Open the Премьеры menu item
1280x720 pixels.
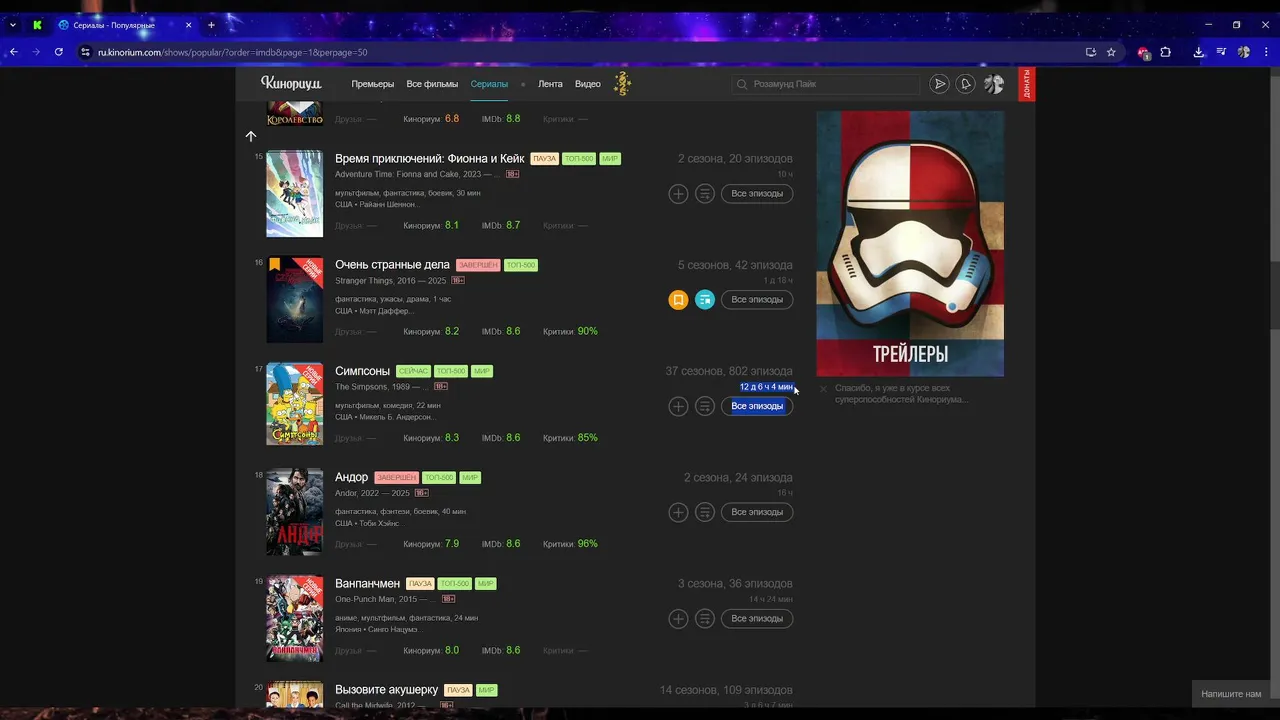coord(373,84)
